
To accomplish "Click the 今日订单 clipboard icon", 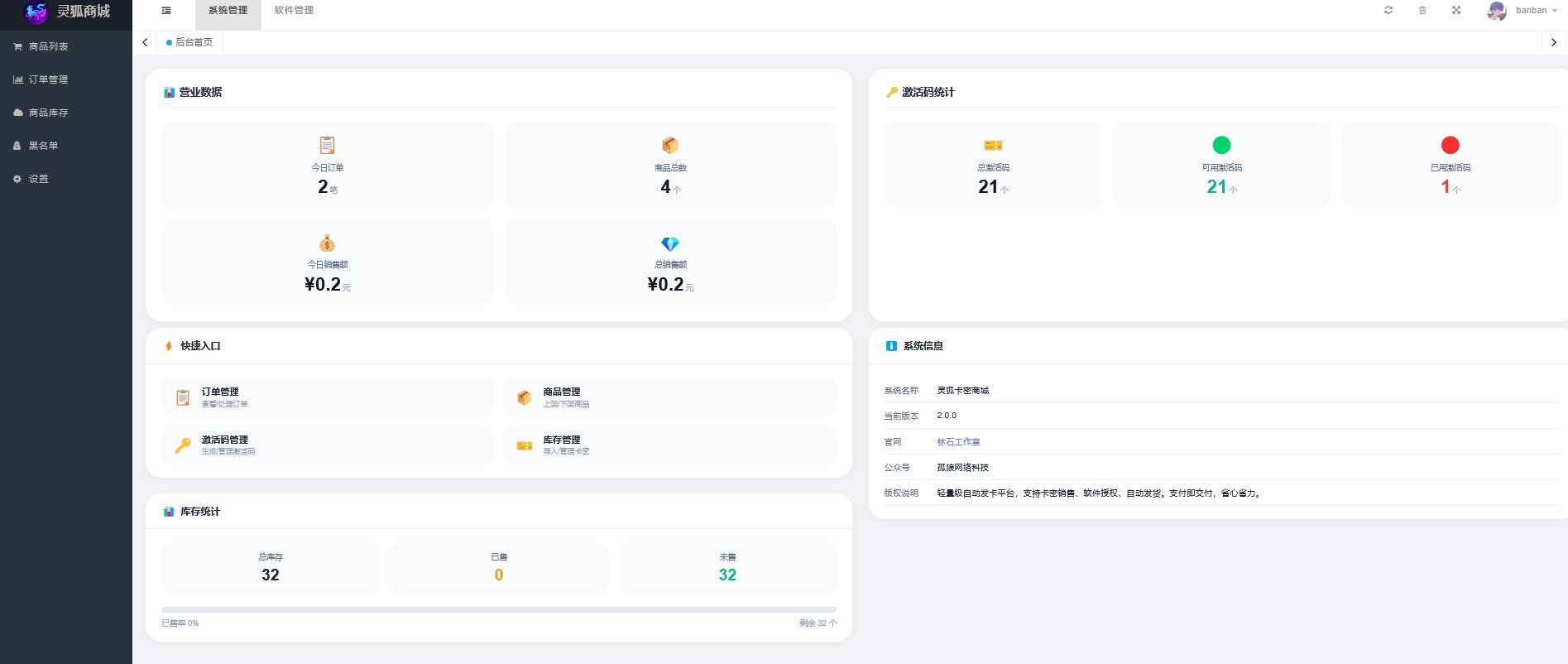I will coord(328,145).
